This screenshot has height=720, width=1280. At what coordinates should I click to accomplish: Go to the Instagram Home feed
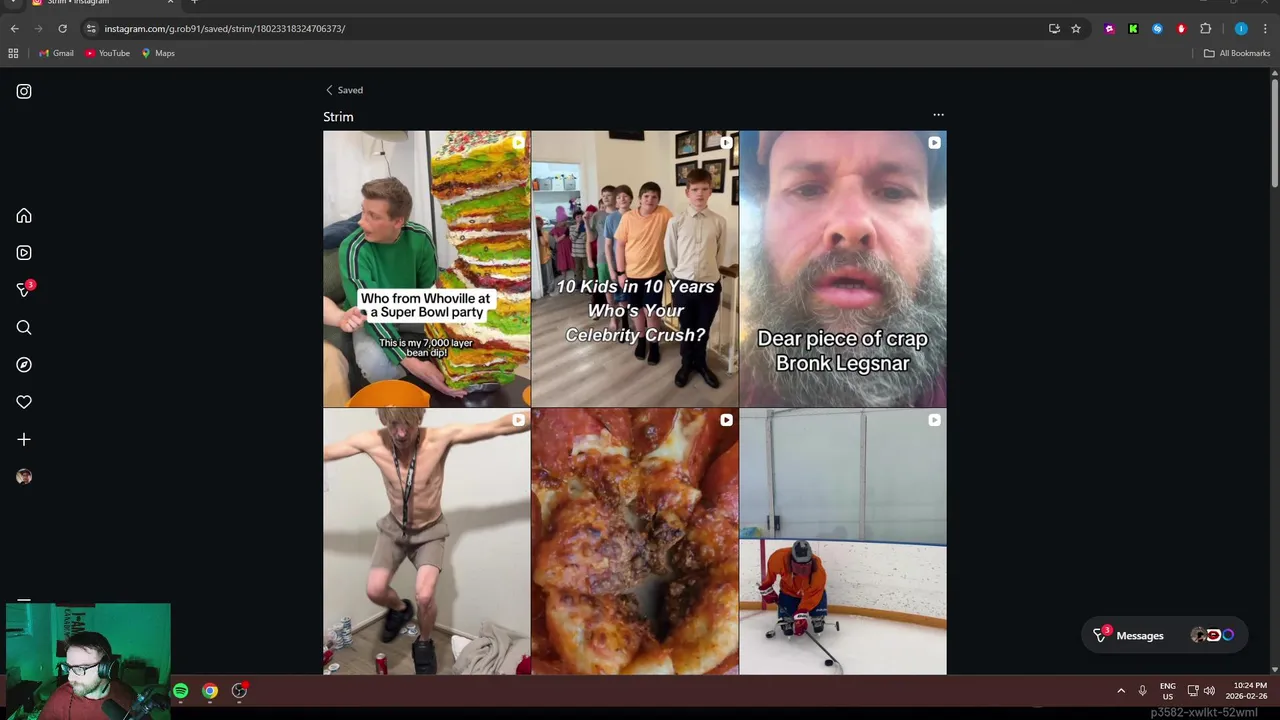point(24,216)
